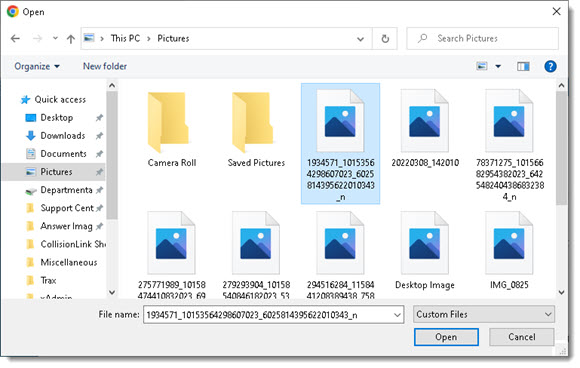Select the Desktop Image file
The height and width of the screenshot is (368, 580).
pos(425,251)
